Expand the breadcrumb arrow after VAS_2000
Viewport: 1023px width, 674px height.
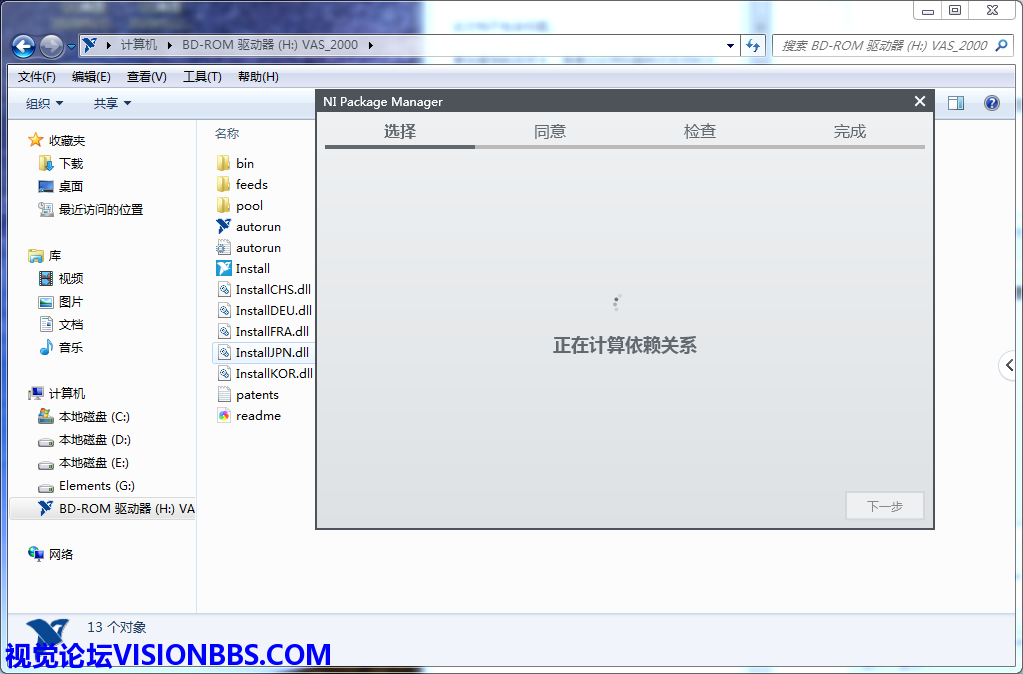click(x=371, y=46)
